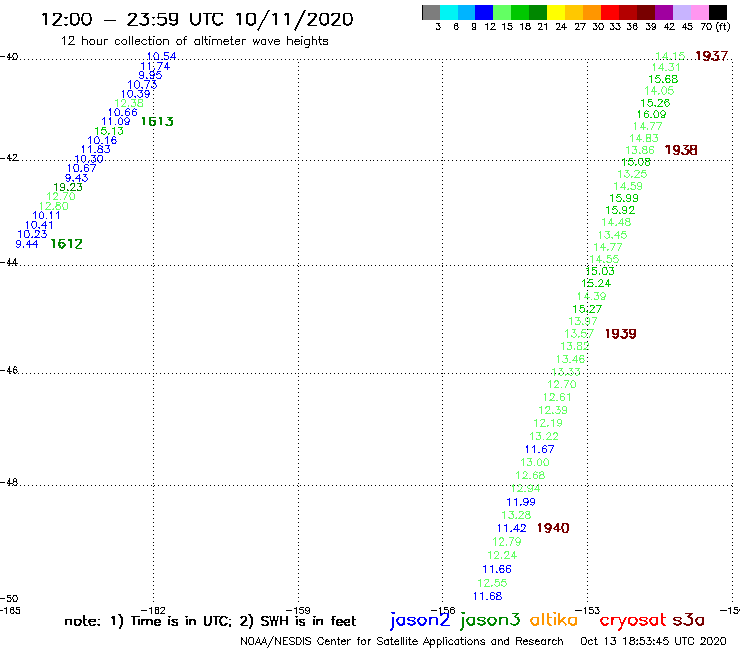
Task: Click the 12.80 wave height value
Action: [53, 206]
